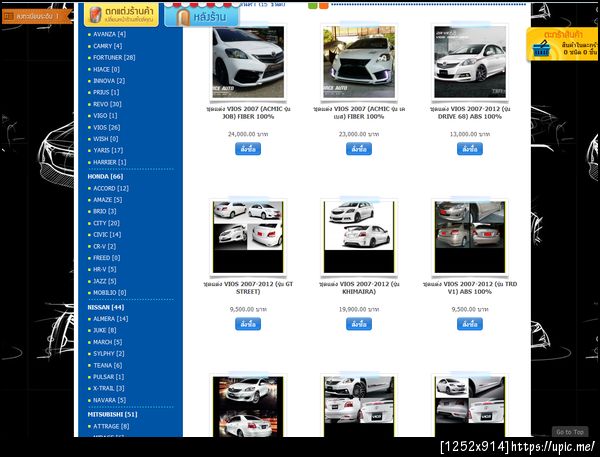Select X-TRAIL [3] category
The image size is (600, 457).
[109, 388]
